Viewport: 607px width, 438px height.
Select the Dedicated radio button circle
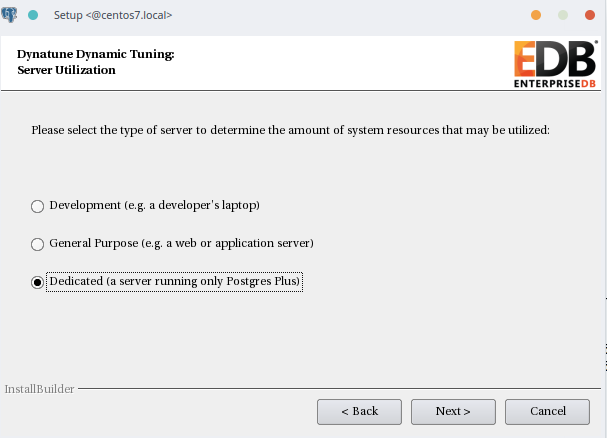click(x=38, y=282)
